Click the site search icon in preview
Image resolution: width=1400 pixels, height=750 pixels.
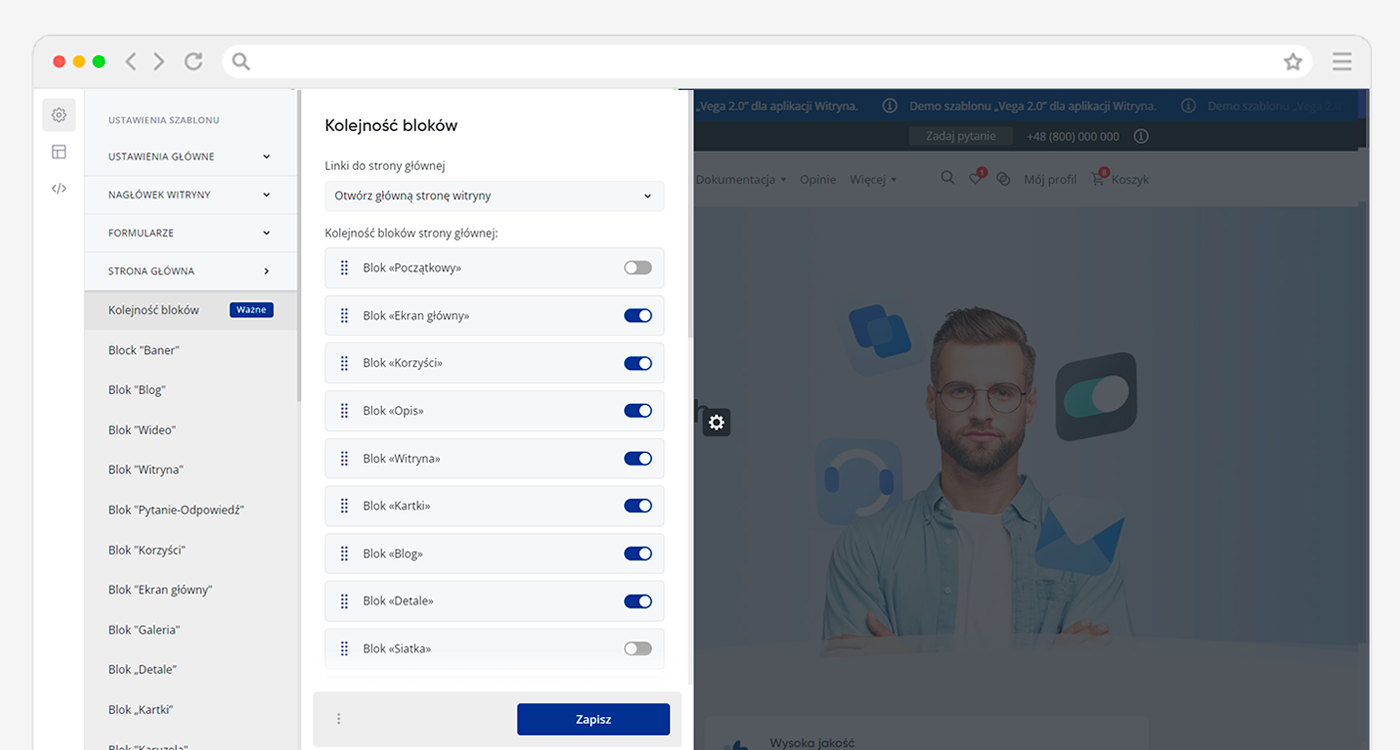947,178
